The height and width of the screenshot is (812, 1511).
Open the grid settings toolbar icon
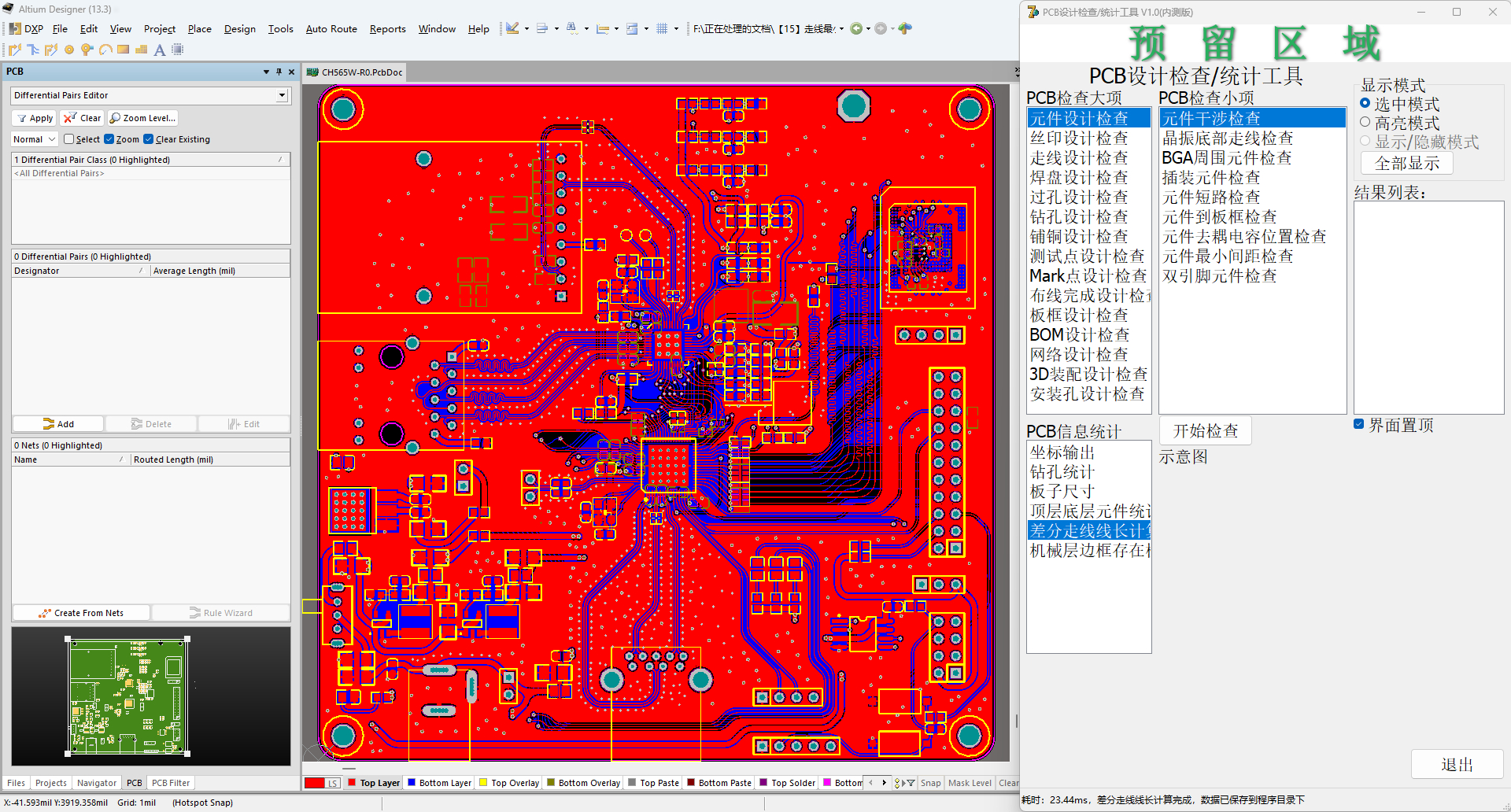click(662, 28)
